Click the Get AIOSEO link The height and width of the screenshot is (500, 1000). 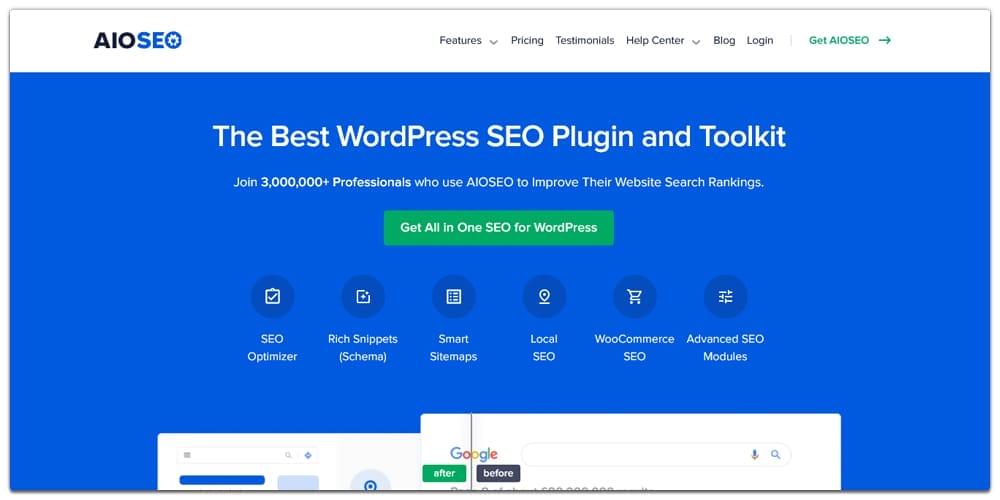[839, 40]
